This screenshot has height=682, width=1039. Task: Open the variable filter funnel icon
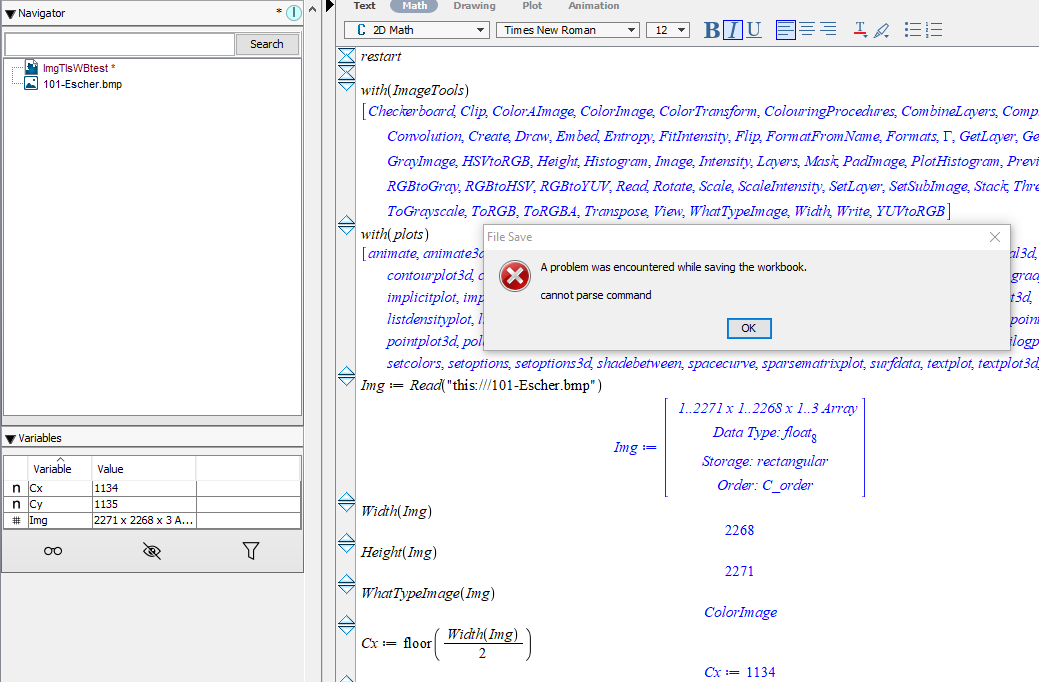pos(250,551)
